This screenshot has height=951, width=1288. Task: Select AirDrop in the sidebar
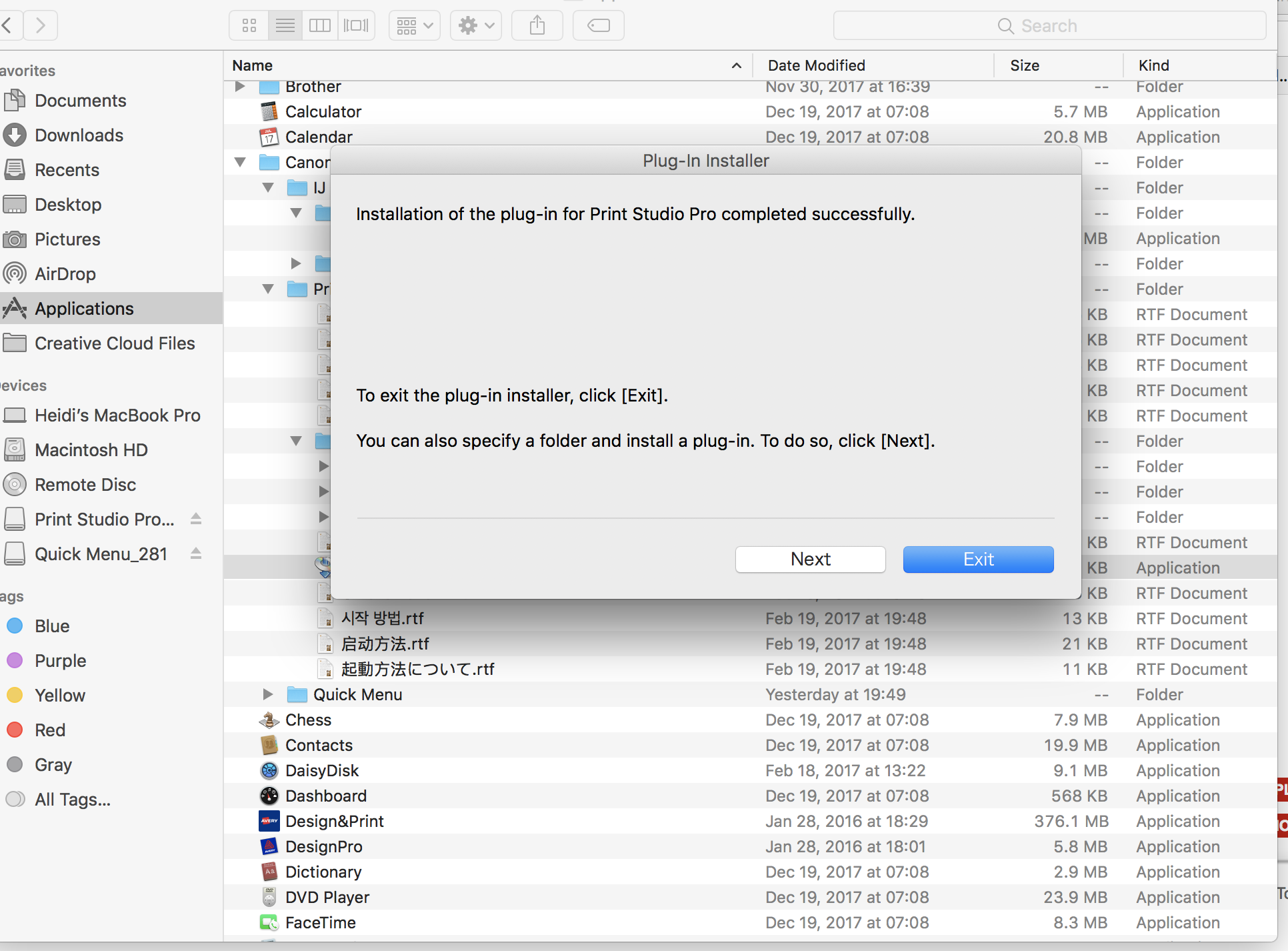(65, 274)
